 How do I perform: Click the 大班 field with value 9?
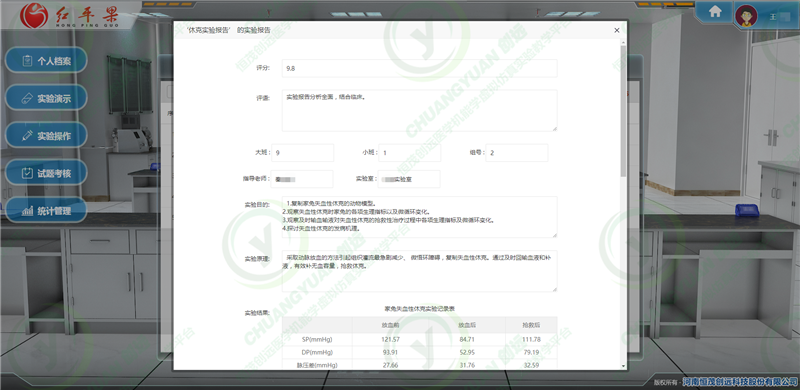(x=303, y=153)
